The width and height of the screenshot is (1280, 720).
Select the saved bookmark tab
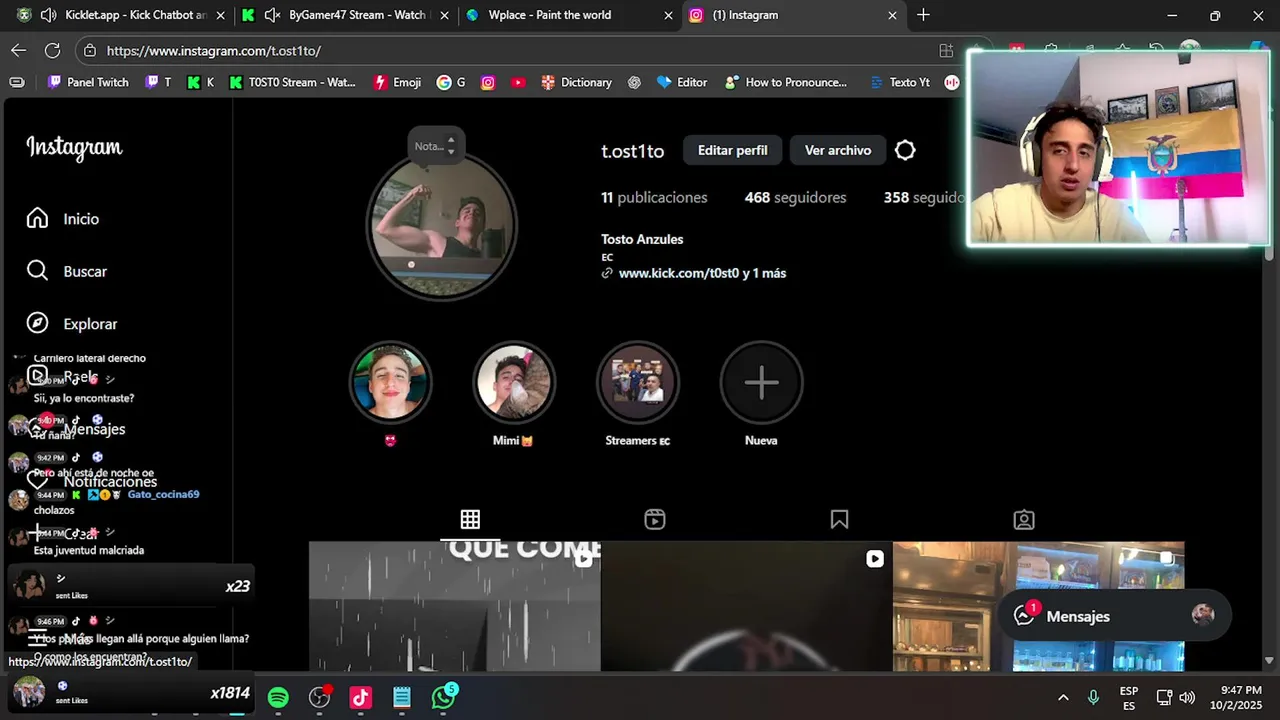click(x=839, y=519)
